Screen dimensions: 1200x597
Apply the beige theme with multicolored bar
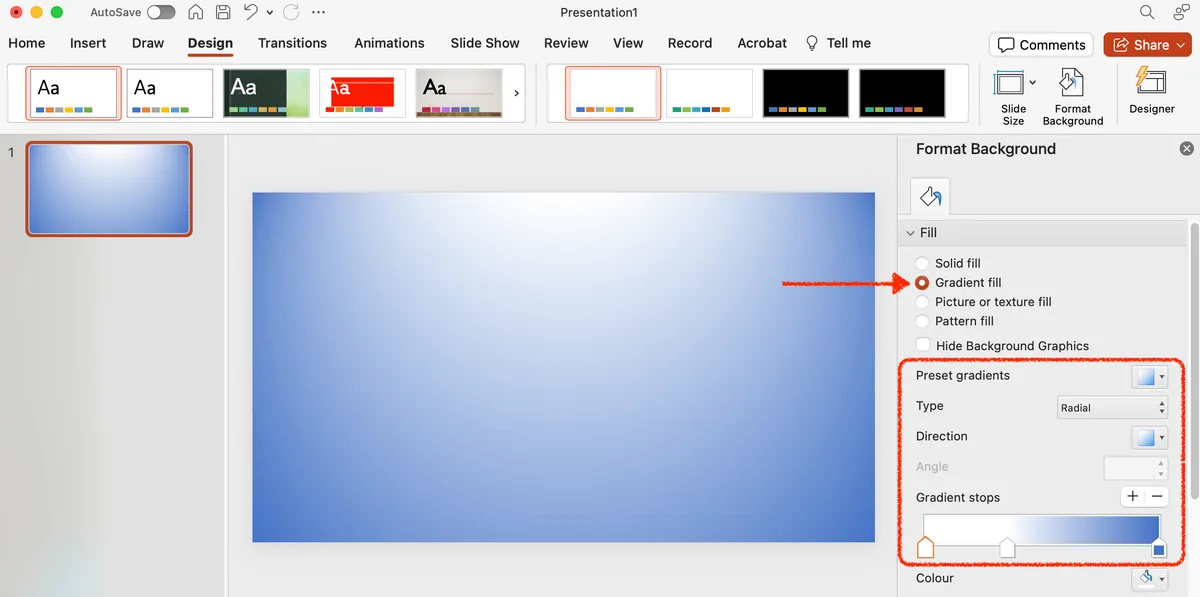point(460,94)
